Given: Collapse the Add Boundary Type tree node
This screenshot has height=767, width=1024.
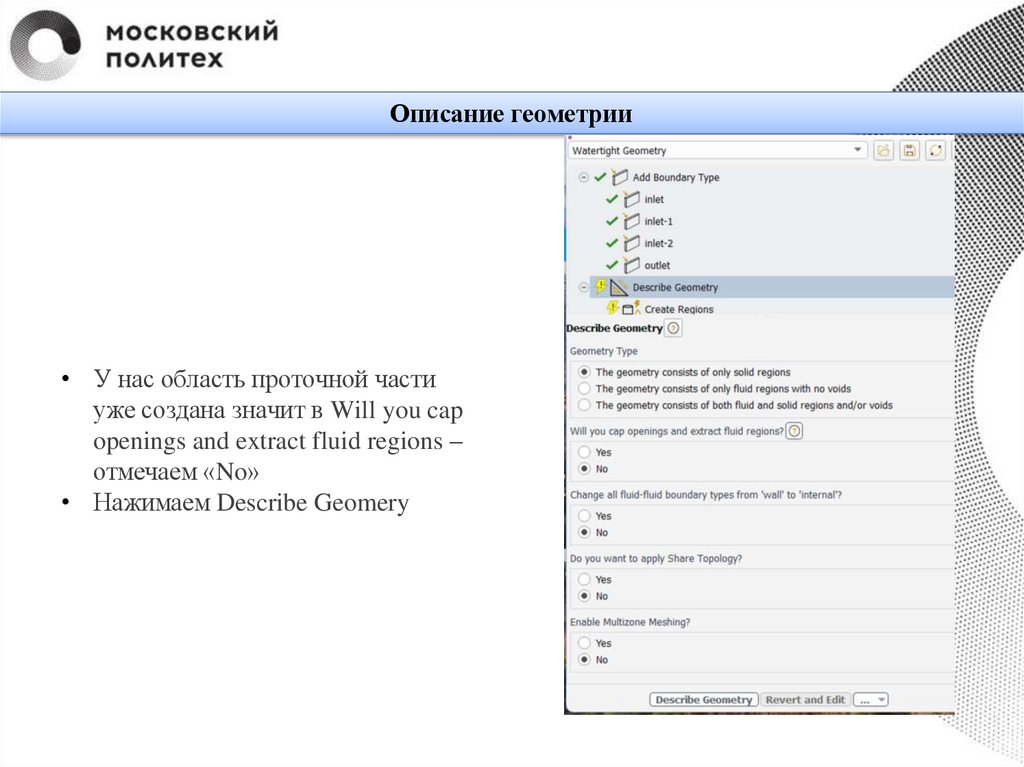Looking at the screenshot, I should (583, 177).
